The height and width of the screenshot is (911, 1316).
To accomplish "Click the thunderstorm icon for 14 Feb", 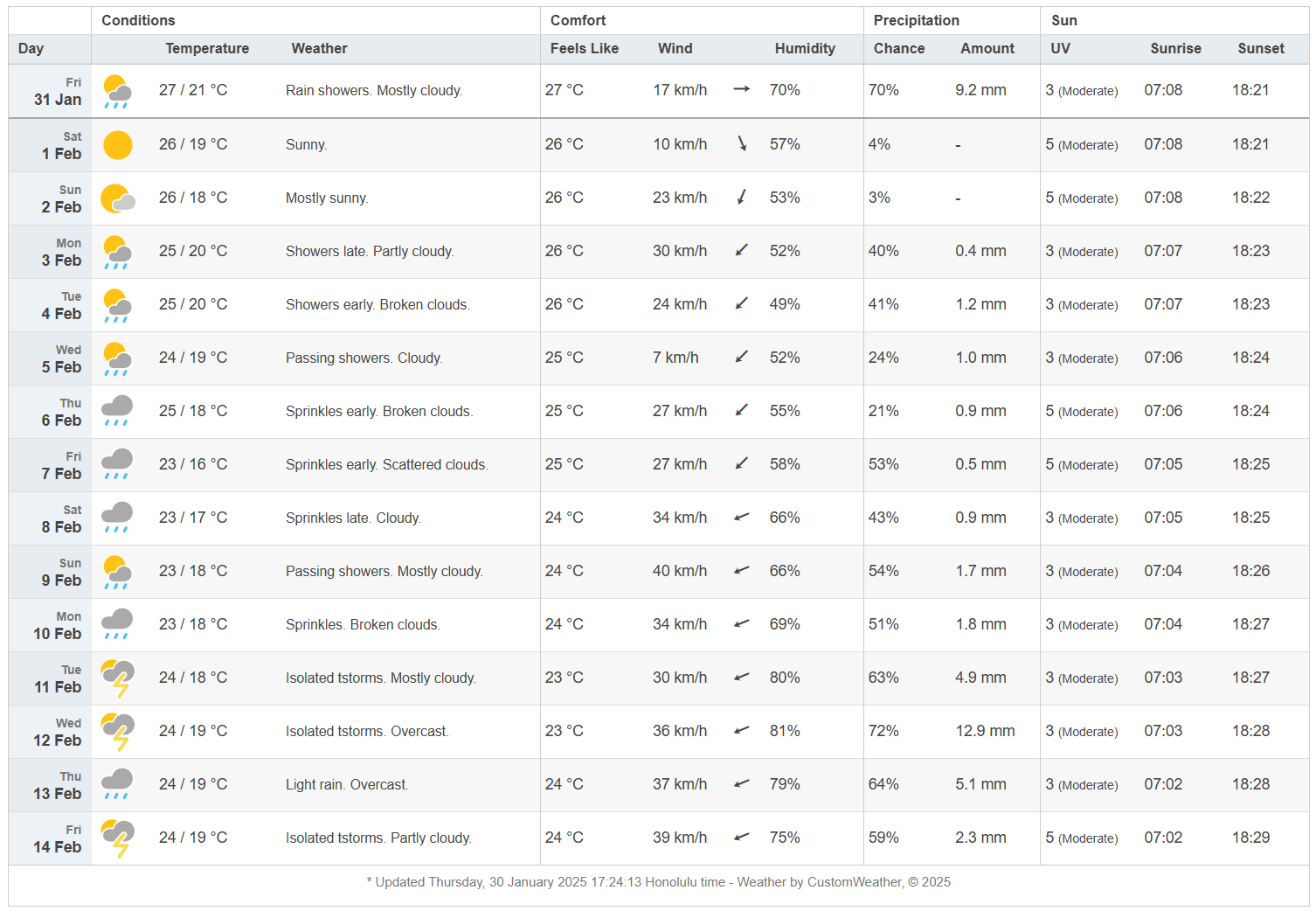I will pos(118,838).
